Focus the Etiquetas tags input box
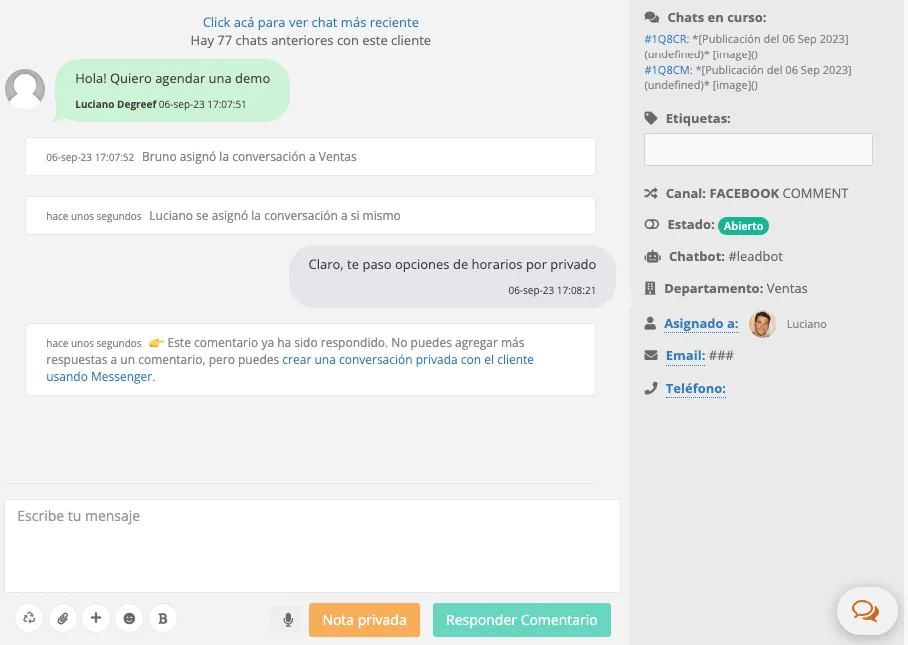The image size is (908, 645). tap(758, 149)
